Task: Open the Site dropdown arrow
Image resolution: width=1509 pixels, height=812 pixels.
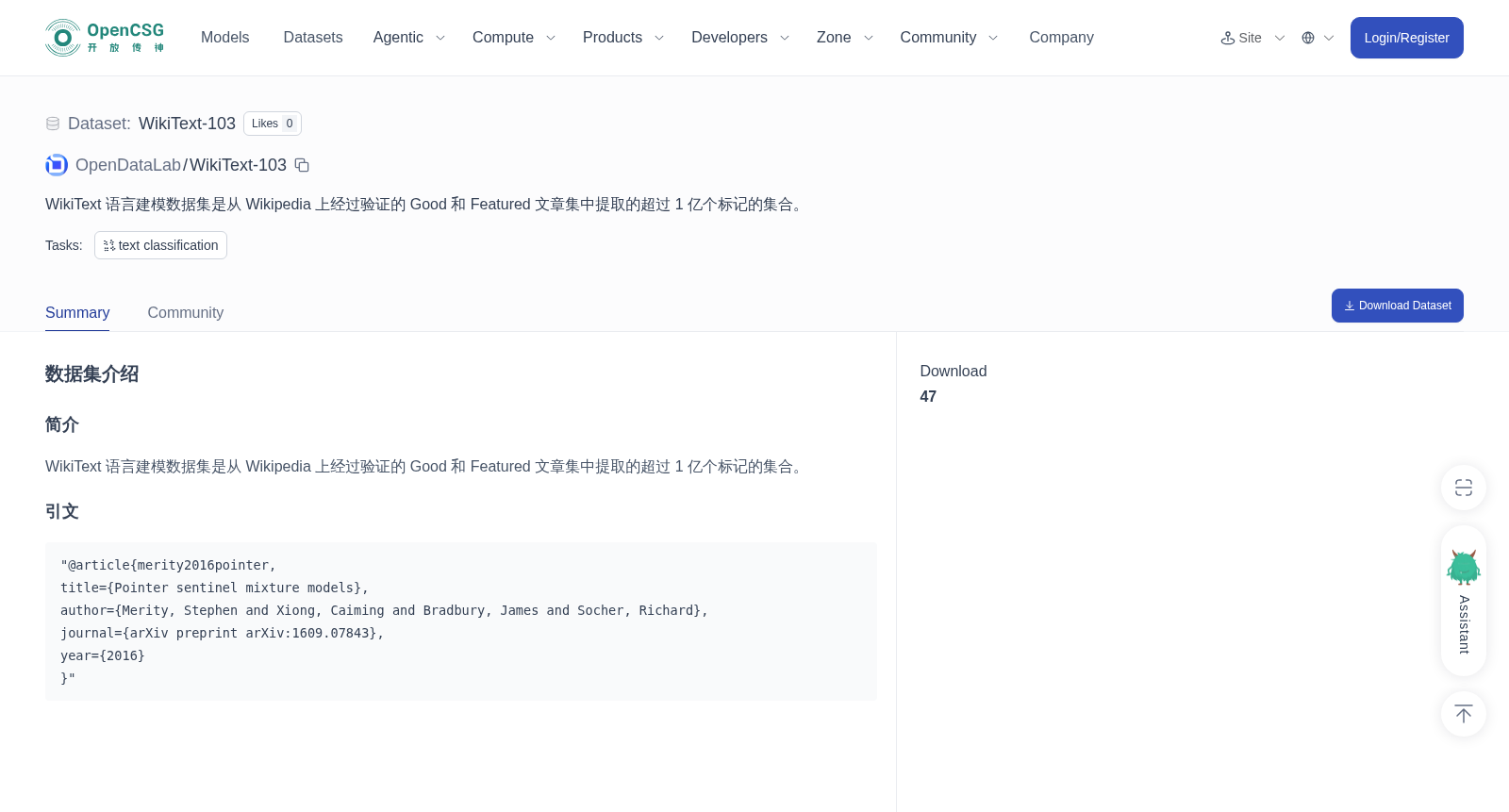Action: [1280, 38]
